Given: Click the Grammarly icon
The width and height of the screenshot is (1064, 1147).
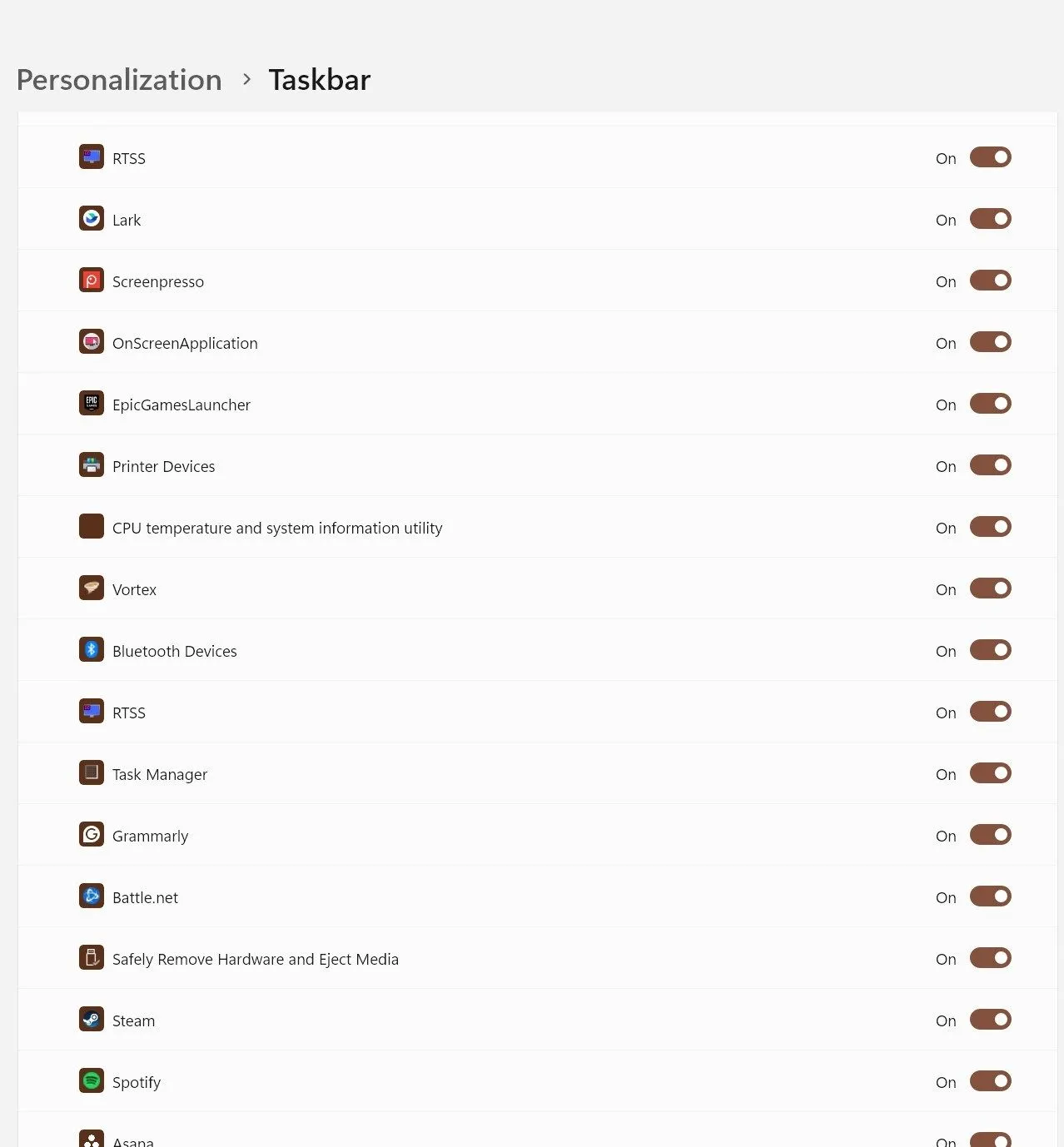Looking at the screenshot, I should [x=92, y=834].
